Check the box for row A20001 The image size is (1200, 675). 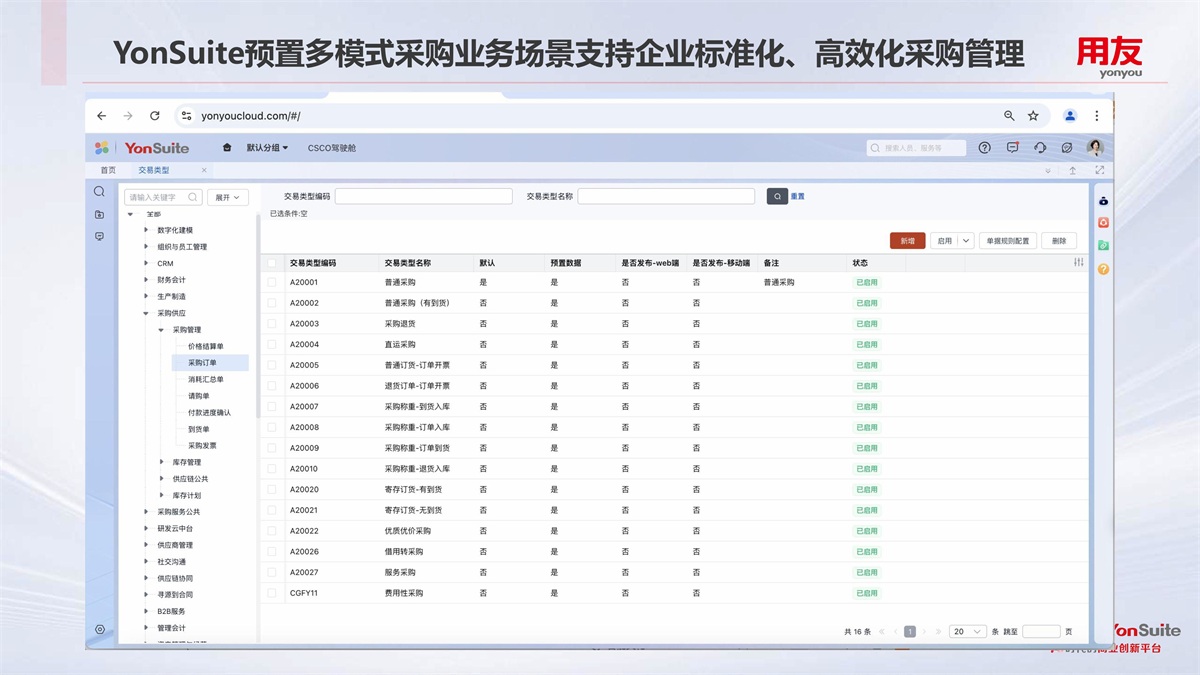click(x=271, y=283)
